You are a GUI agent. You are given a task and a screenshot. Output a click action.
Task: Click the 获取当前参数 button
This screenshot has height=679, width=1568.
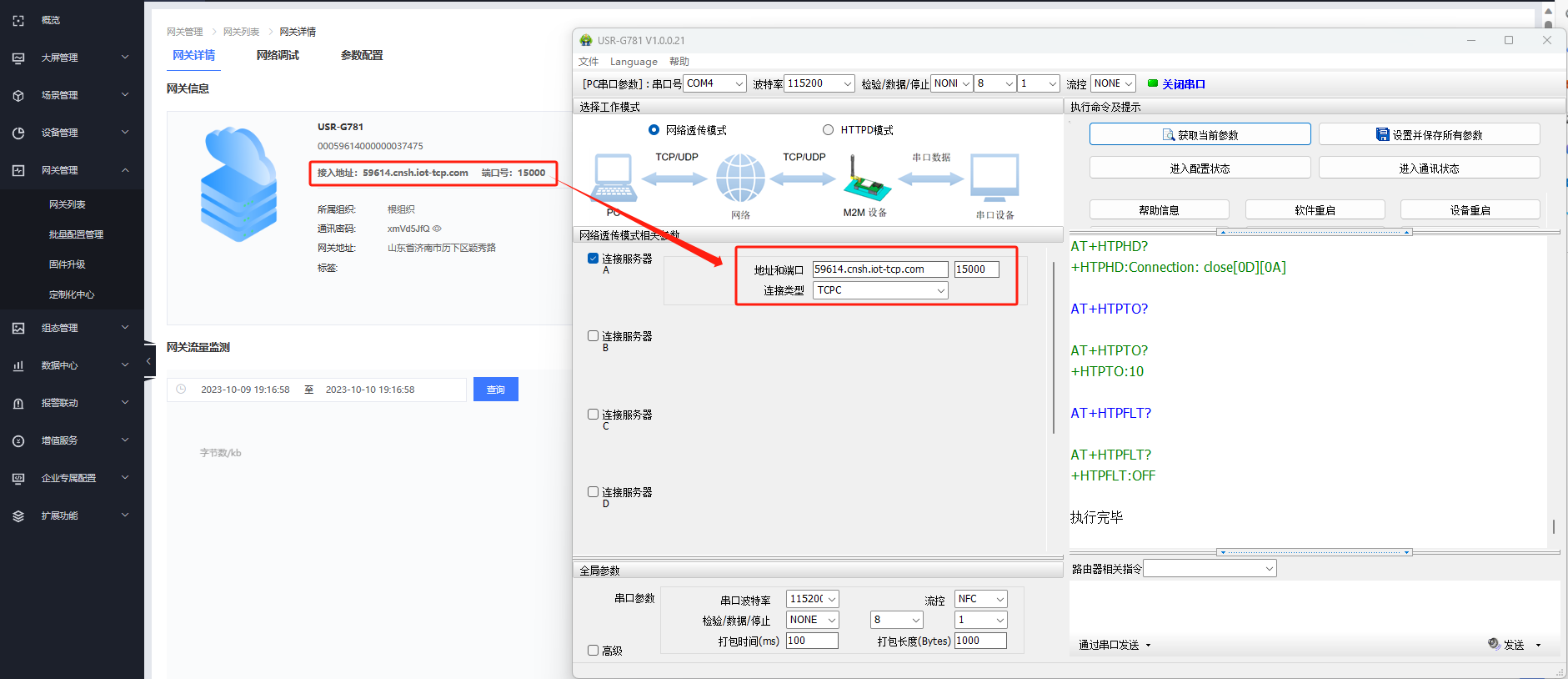1200,134
